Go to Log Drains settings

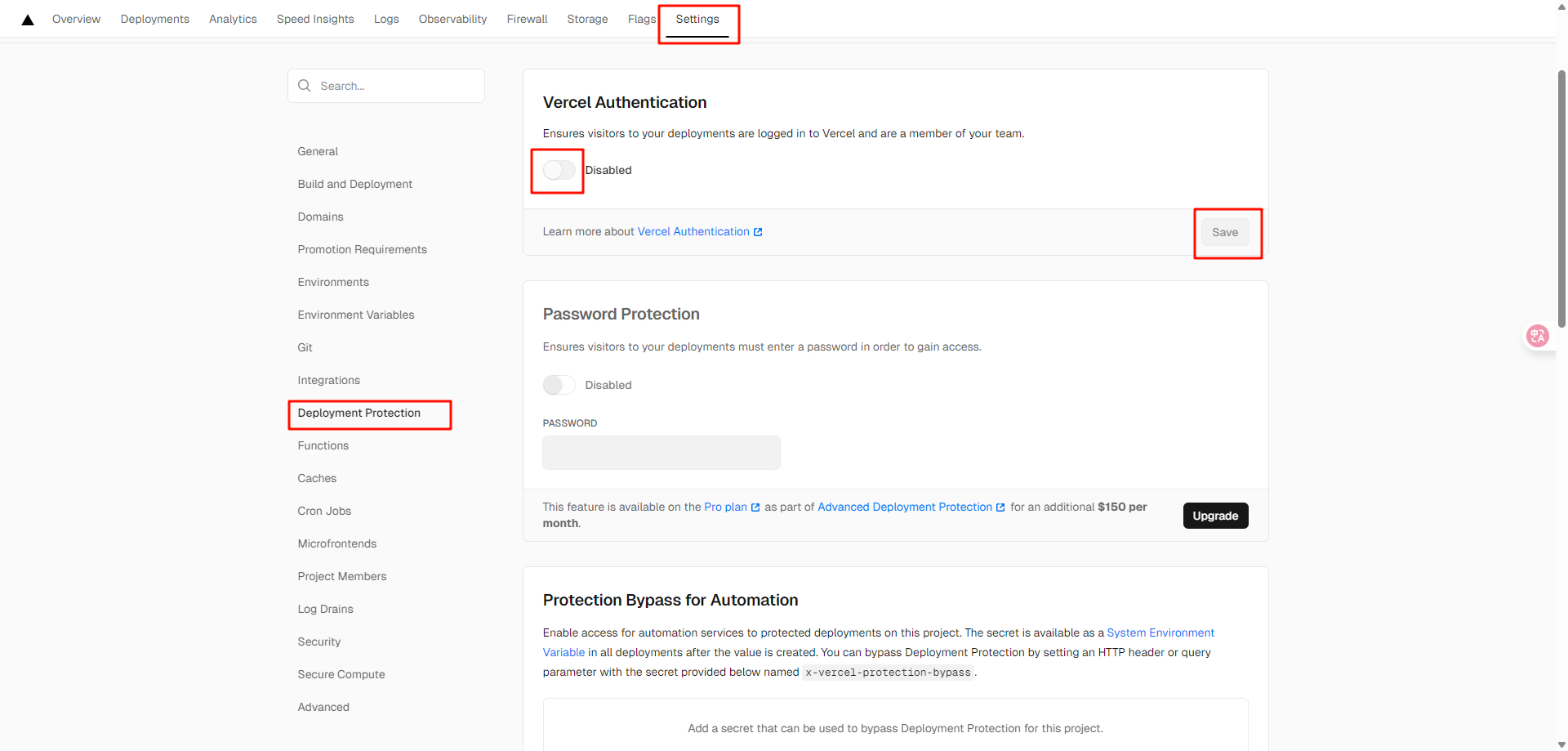click(x=325, y=609)
